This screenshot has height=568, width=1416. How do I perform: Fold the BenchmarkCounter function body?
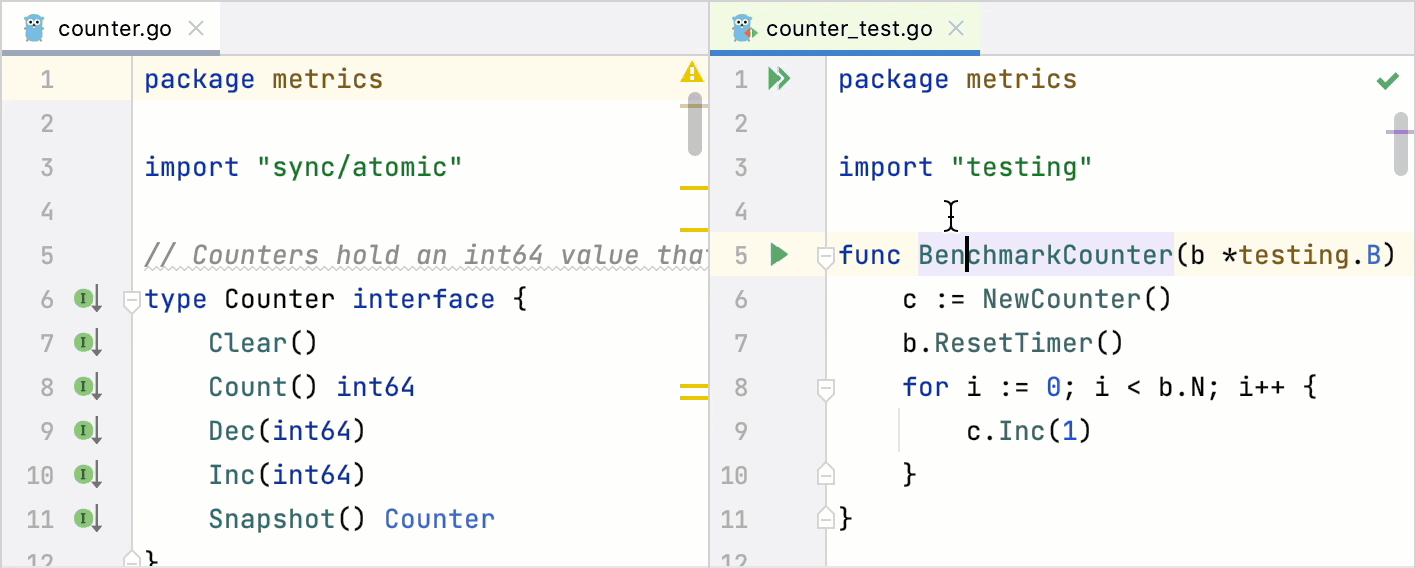[x=826, y=256]
